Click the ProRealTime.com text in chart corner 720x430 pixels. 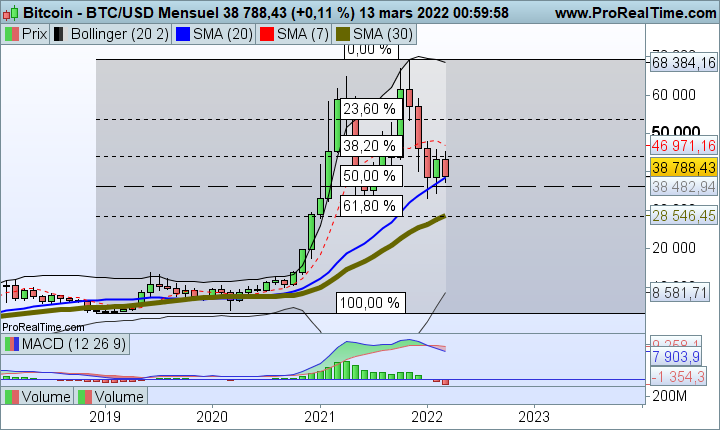click(43, 328)
